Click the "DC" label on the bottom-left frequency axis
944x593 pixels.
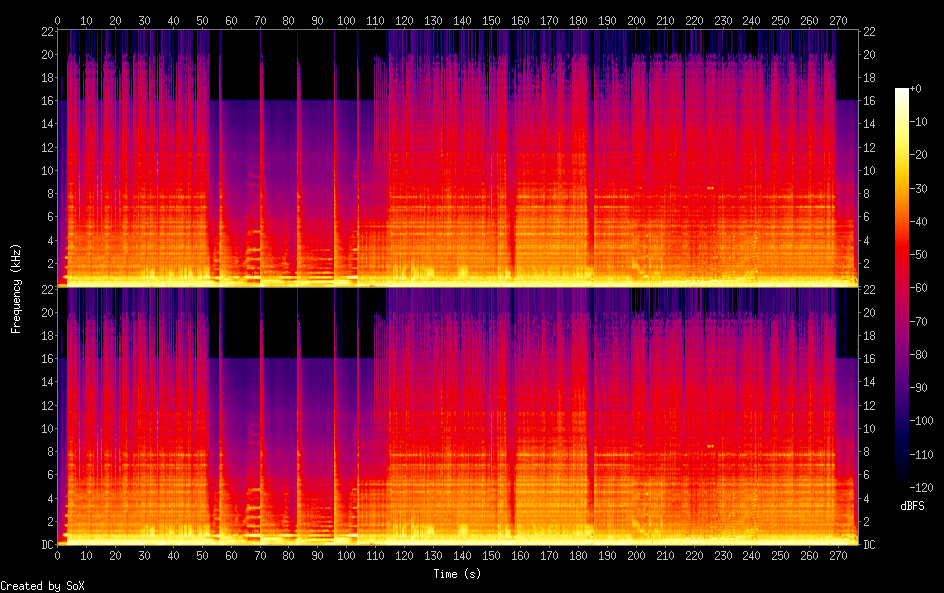click(47, 545)
